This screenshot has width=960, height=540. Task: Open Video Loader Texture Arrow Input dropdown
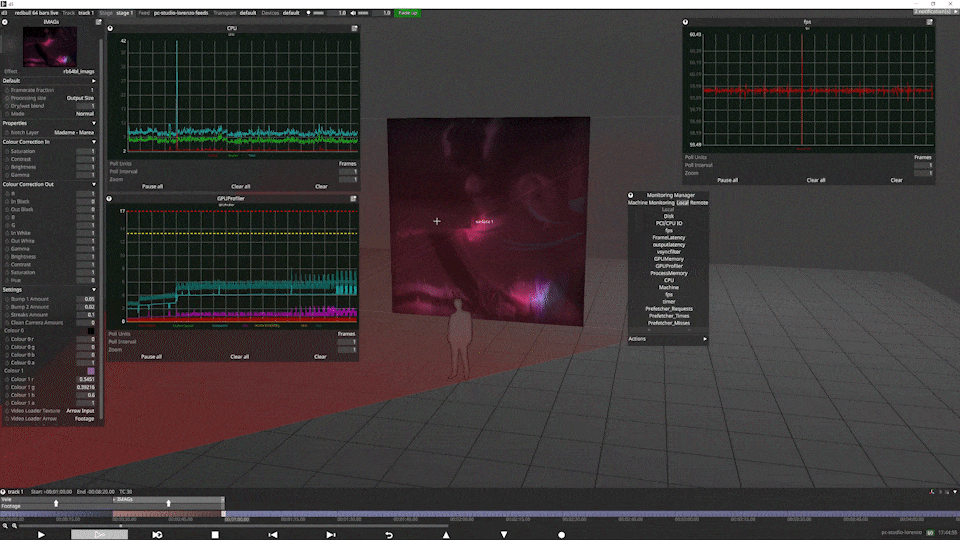tap(80, 411)
